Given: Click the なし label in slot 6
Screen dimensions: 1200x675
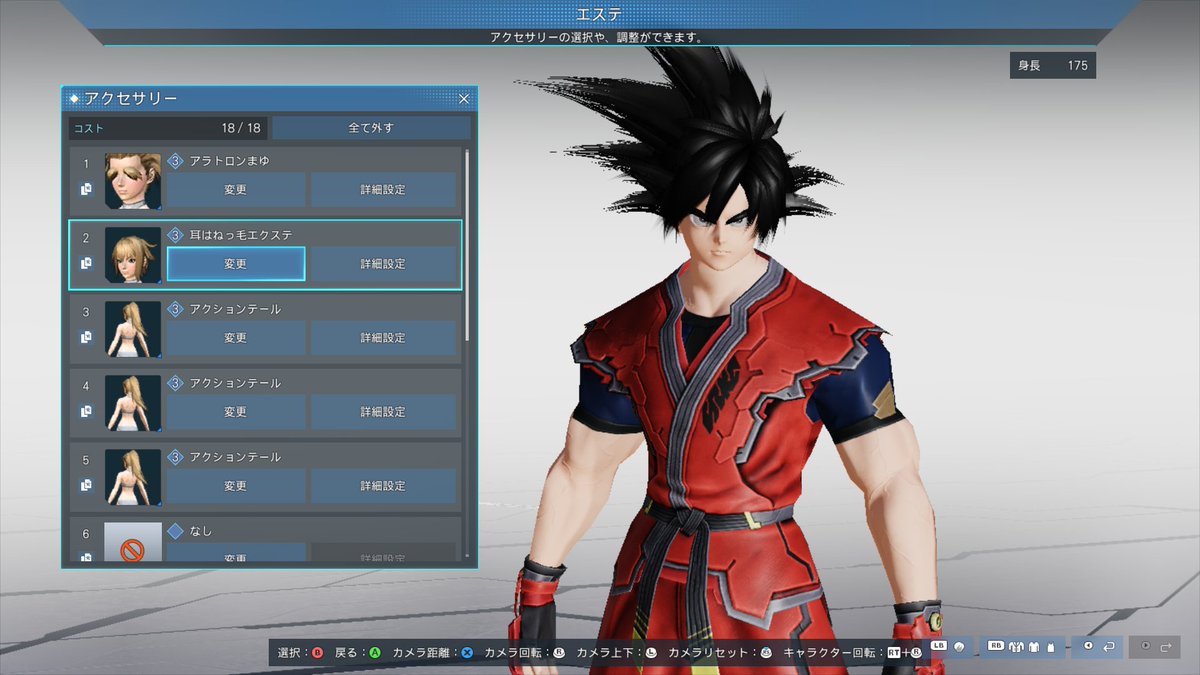Looking at the screenshot, I should [x=201, y=531].
